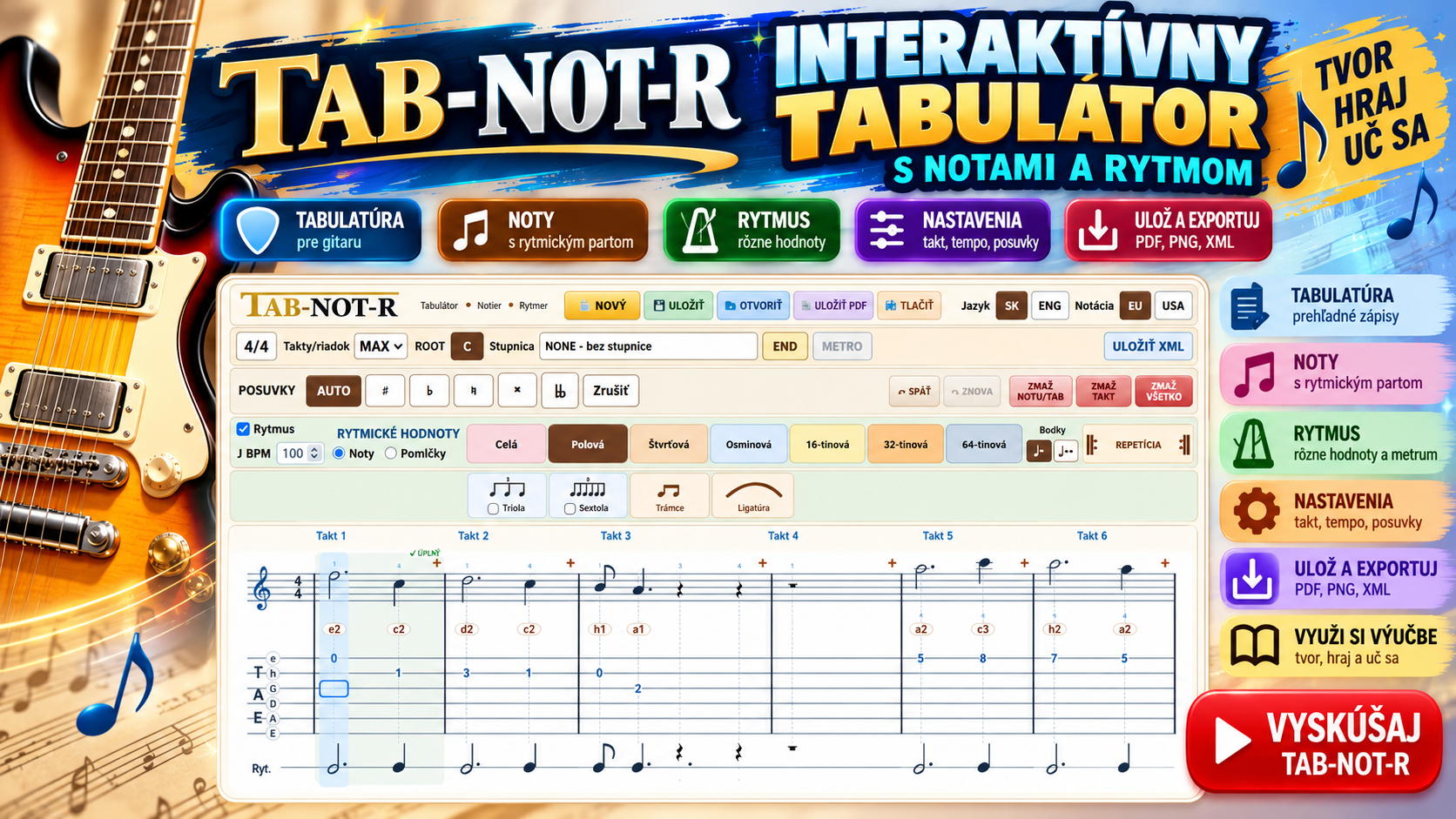The width and height of the screenshot is (1456, 819).
Task: Select the Celá note value swatch
Action: pos(507,445)
